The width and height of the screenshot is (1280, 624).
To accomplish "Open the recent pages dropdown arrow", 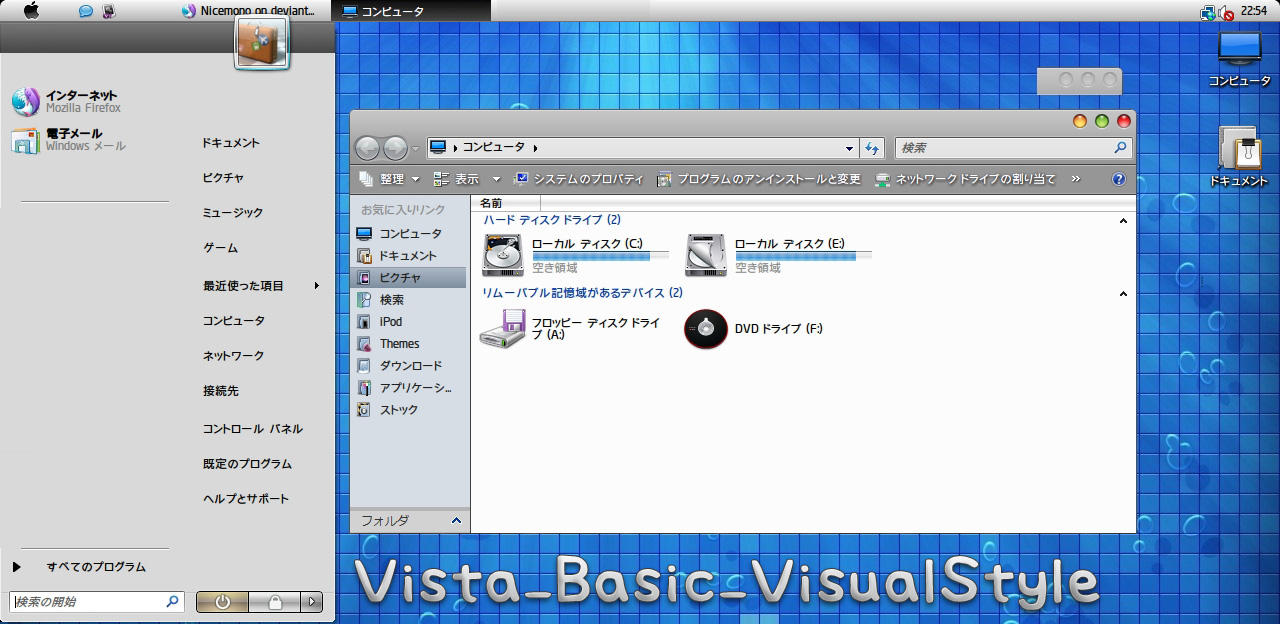I will pos(416,149).
